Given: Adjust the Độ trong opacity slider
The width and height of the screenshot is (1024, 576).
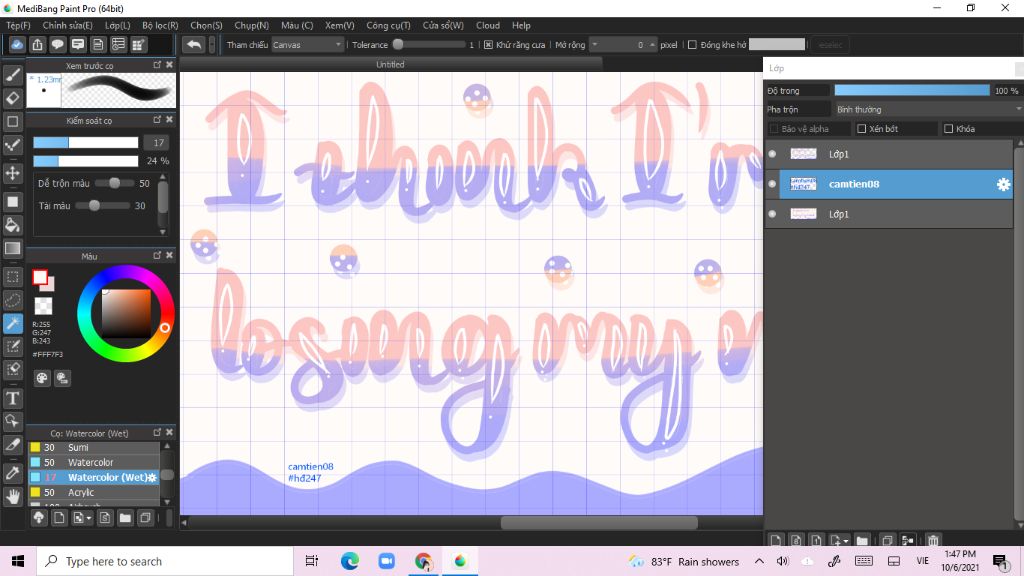Looking at the screenshot, I should tap(912, 91).
